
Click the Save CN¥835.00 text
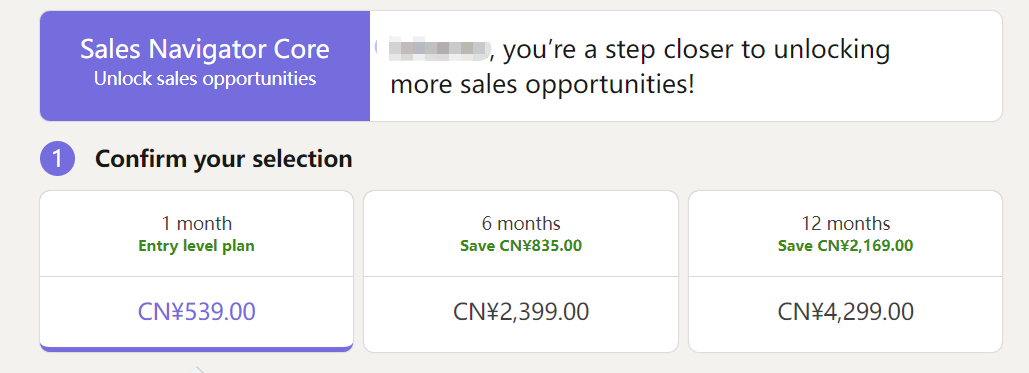coord(521,246)
